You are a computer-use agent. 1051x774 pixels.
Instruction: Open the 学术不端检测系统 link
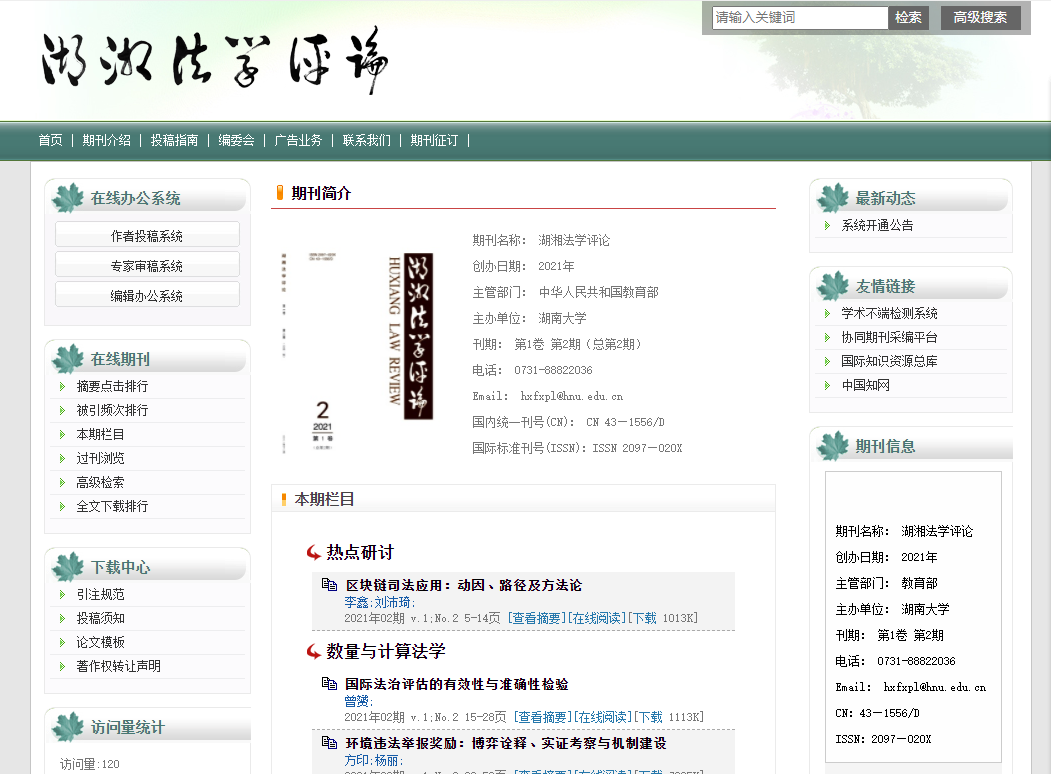889,313
